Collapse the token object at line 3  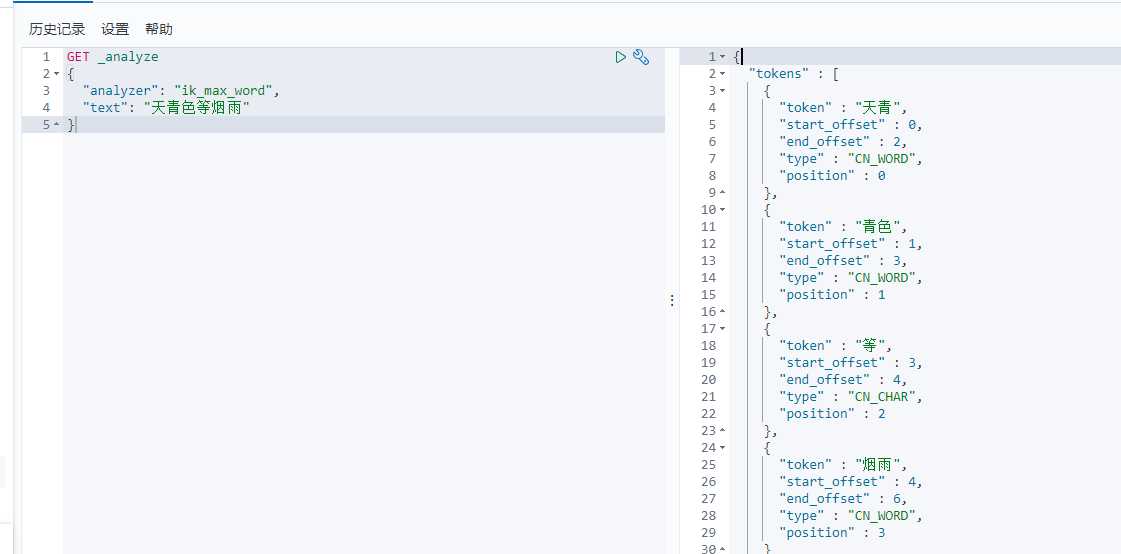(x=722, y=91)
